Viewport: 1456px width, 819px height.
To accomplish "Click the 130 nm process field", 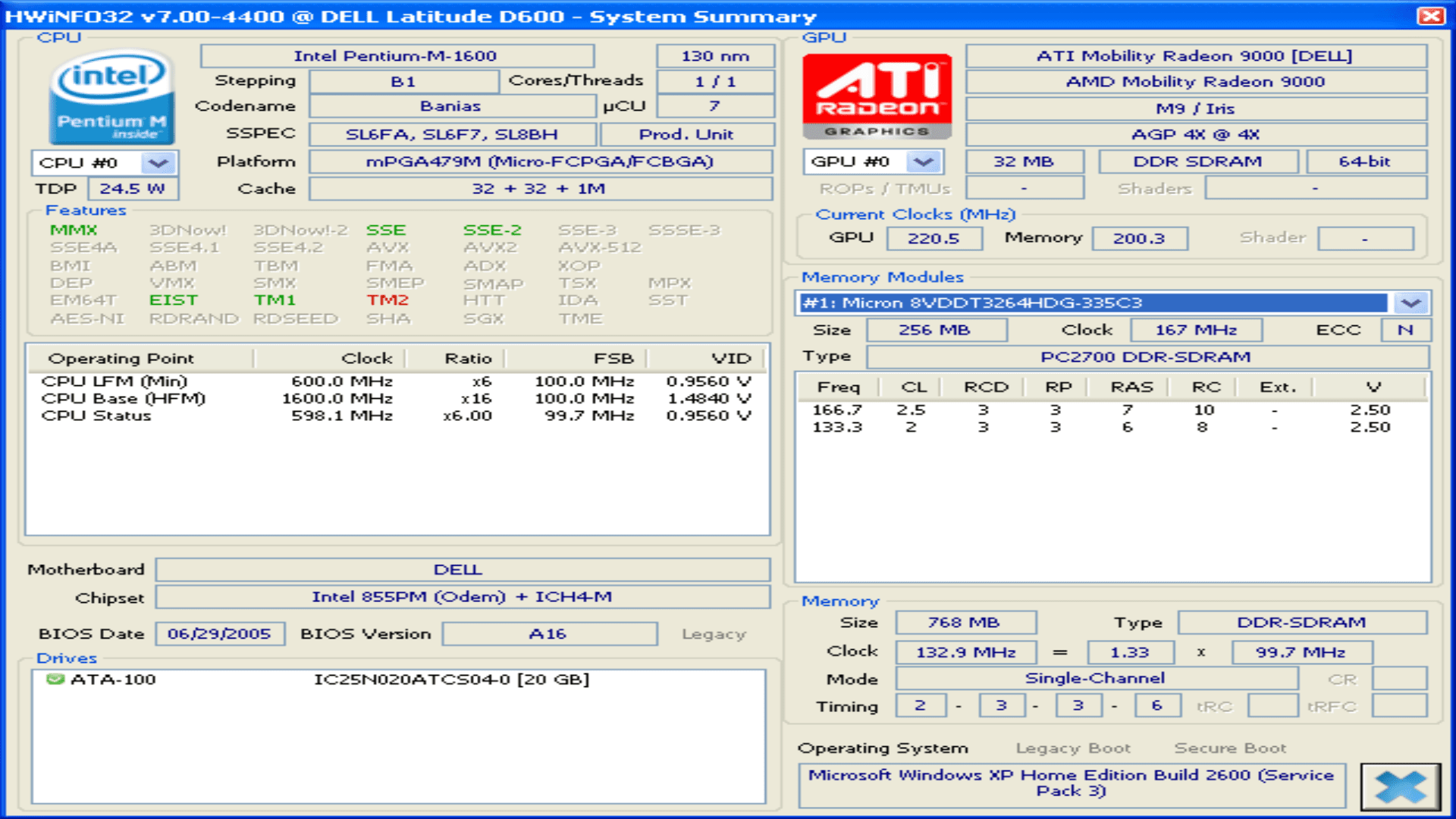I will (715, 56).
